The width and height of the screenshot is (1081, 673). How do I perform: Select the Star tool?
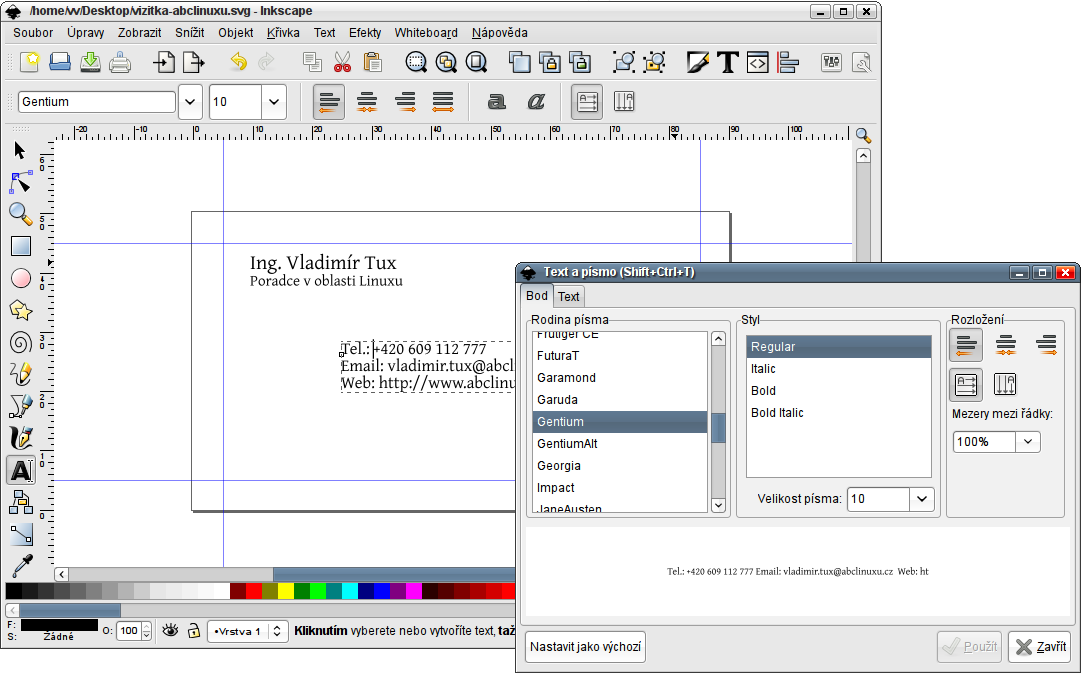pos(21,310)
